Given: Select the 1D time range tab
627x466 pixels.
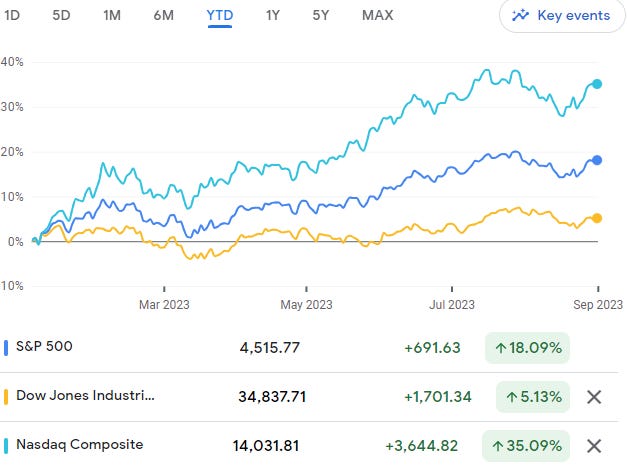Looking at the screenshot, I should click(12, 15).
